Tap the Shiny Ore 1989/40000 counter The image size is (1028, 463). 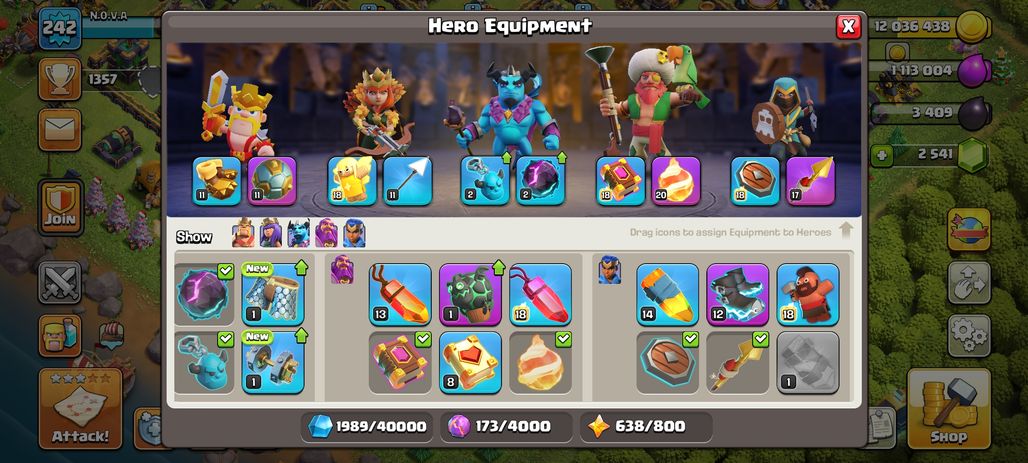(x=368, y=426)
